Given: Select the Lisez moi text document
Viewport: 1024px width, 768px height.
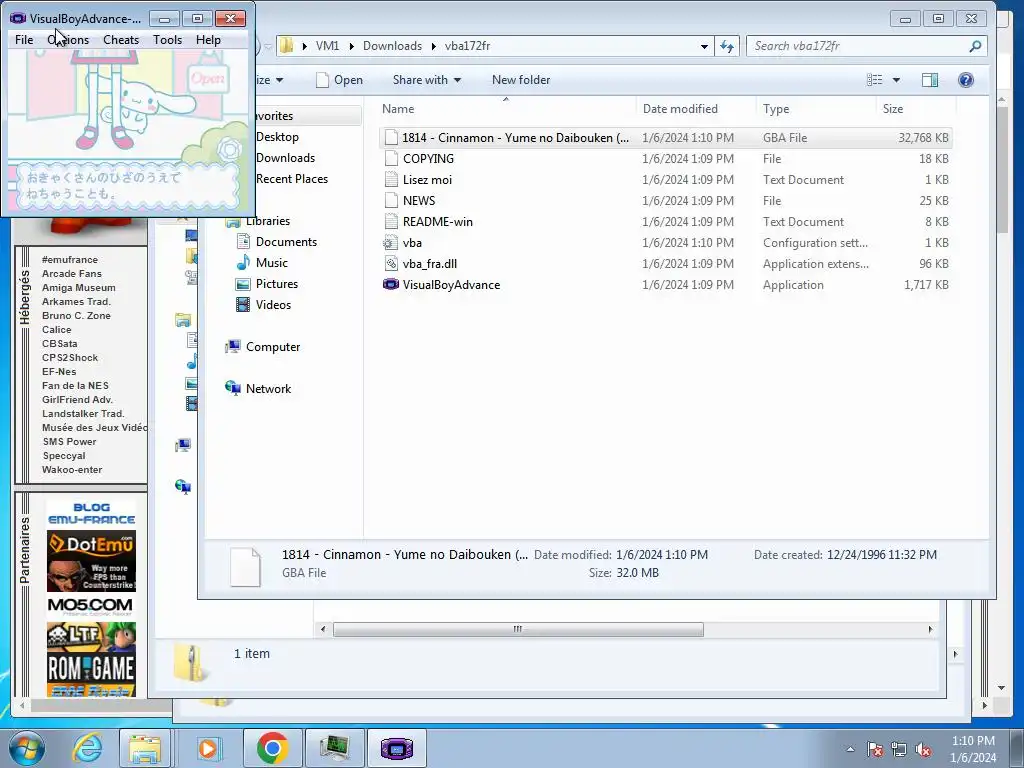Looking at the screenshot, I should click(427, 180).
